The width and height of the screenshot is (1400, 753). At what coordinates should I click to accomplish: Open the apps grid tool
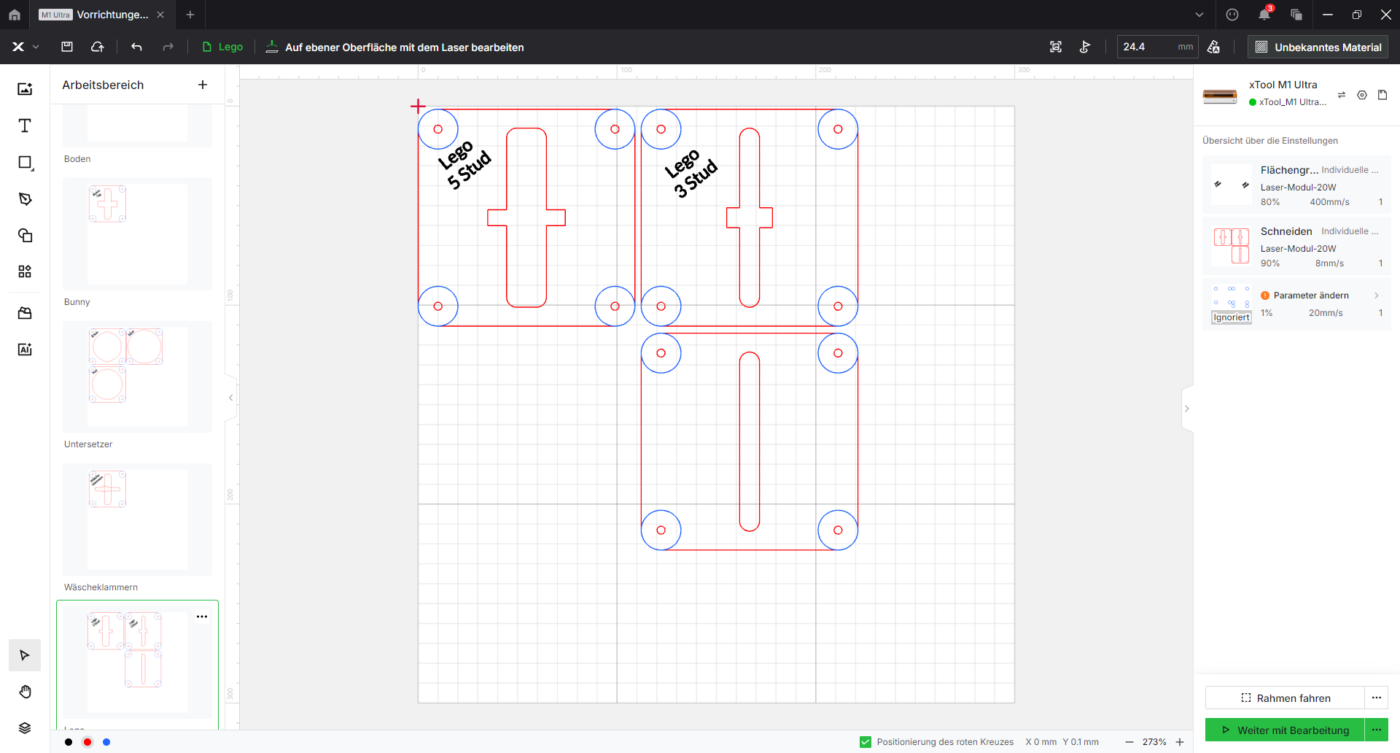click(25, 271)
